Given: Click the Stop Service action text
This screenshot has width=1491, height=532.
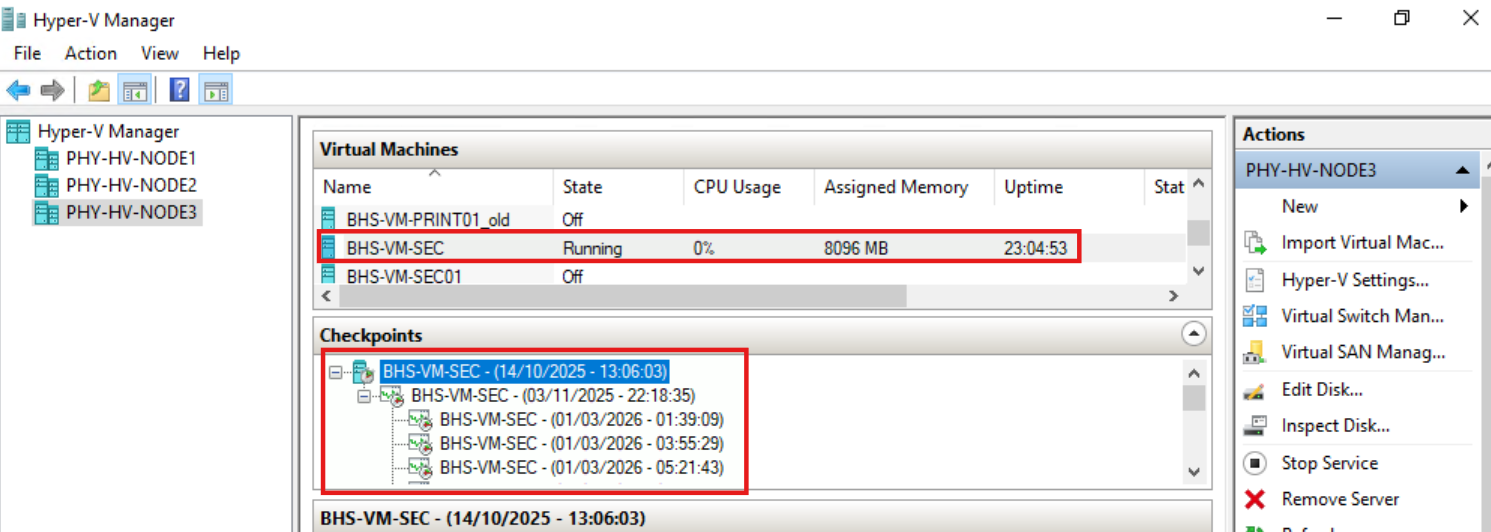Looking at the screenshot, I should tap(1330, 463).
